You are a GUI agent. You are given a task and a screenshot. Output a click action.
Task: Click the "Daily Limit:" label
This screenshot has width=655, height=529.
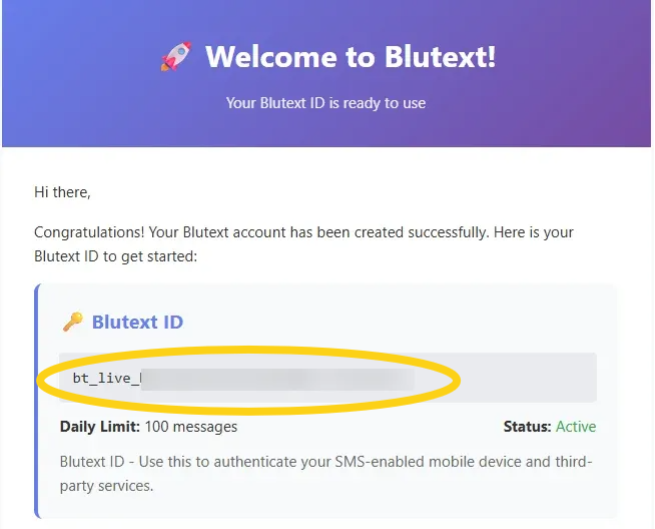click(100, 427)
